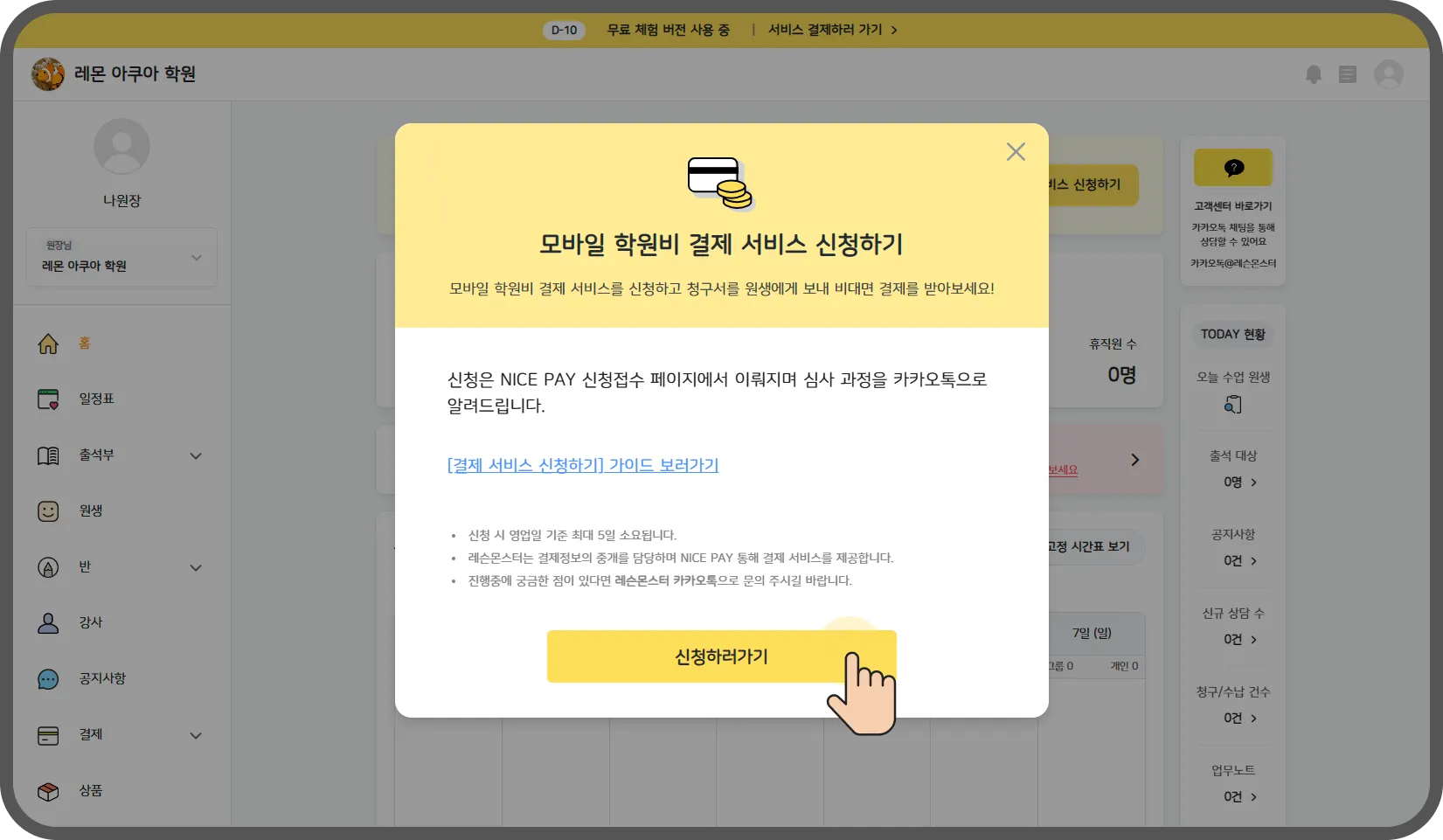The height and width of the screenshot is (840, 1443).
Task: Open the 결제 서비스 신청하기 guide link
Action: (583, 465)
